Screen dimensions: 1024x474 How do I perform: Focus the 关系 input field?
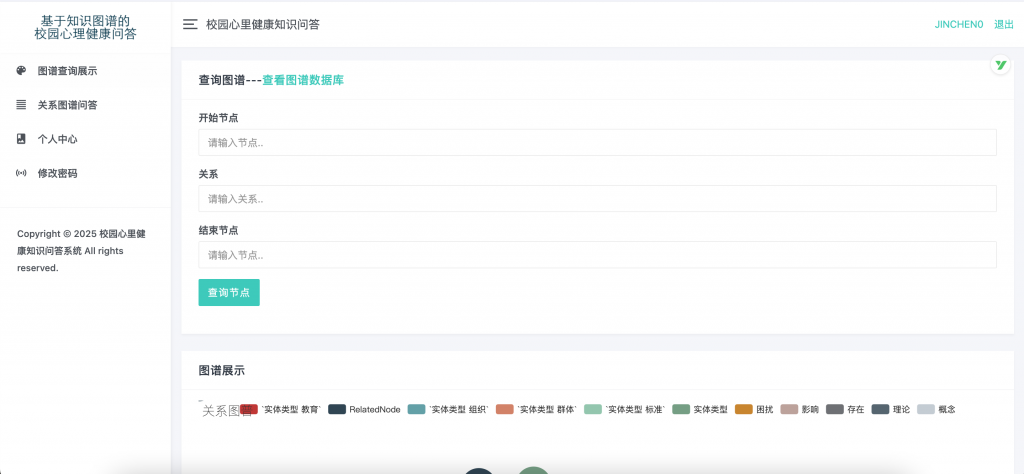click(x=598, y=198)
